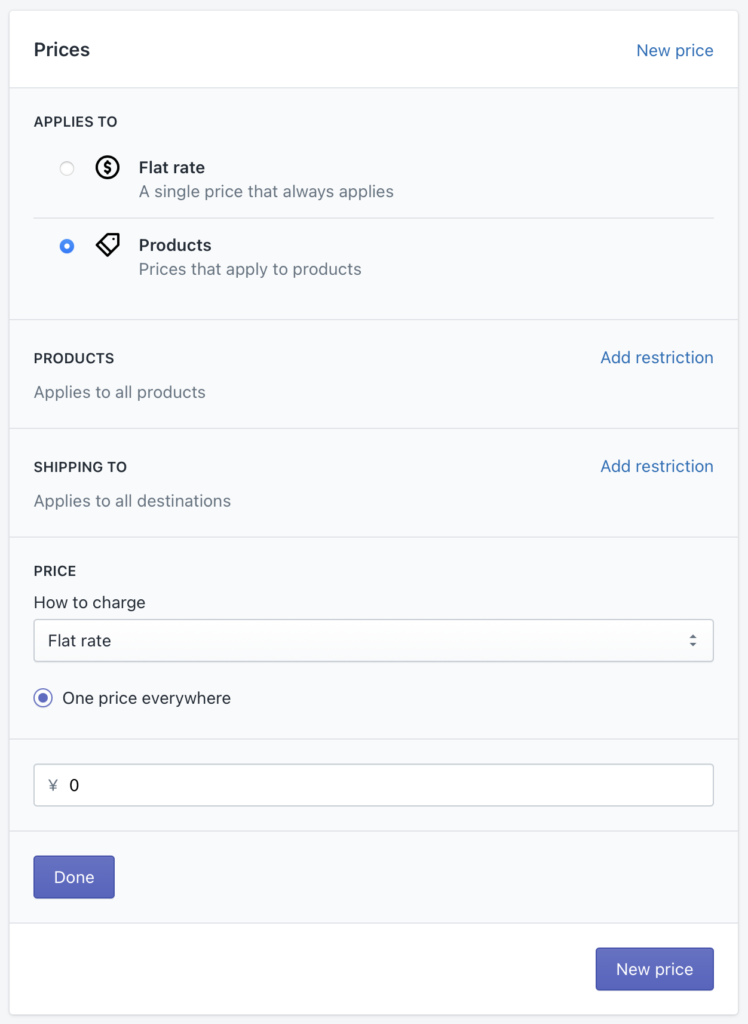This screenshot has height=1024, width=748.
Task: Add restriction to Products section
Action: tap(657, 357)
